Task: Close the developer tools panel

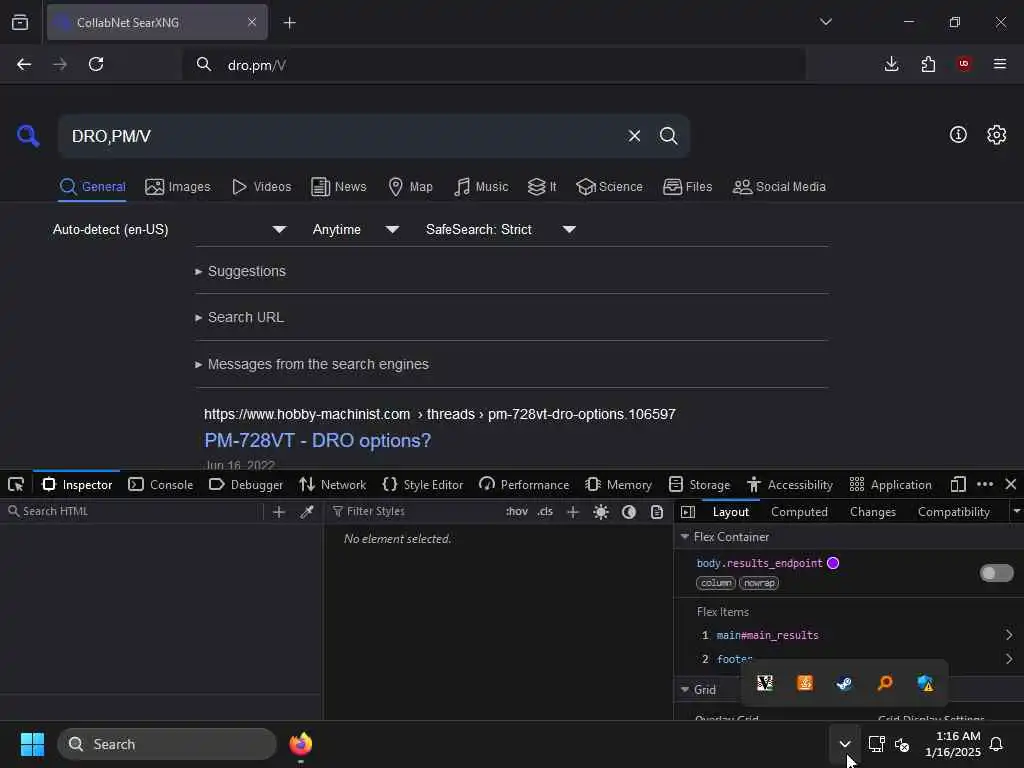Action: pos(1011,484)
